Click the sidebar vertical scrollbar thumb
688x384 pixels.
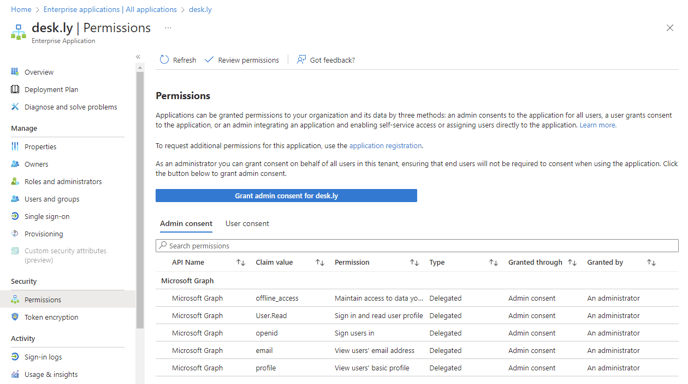click(140, 200)
